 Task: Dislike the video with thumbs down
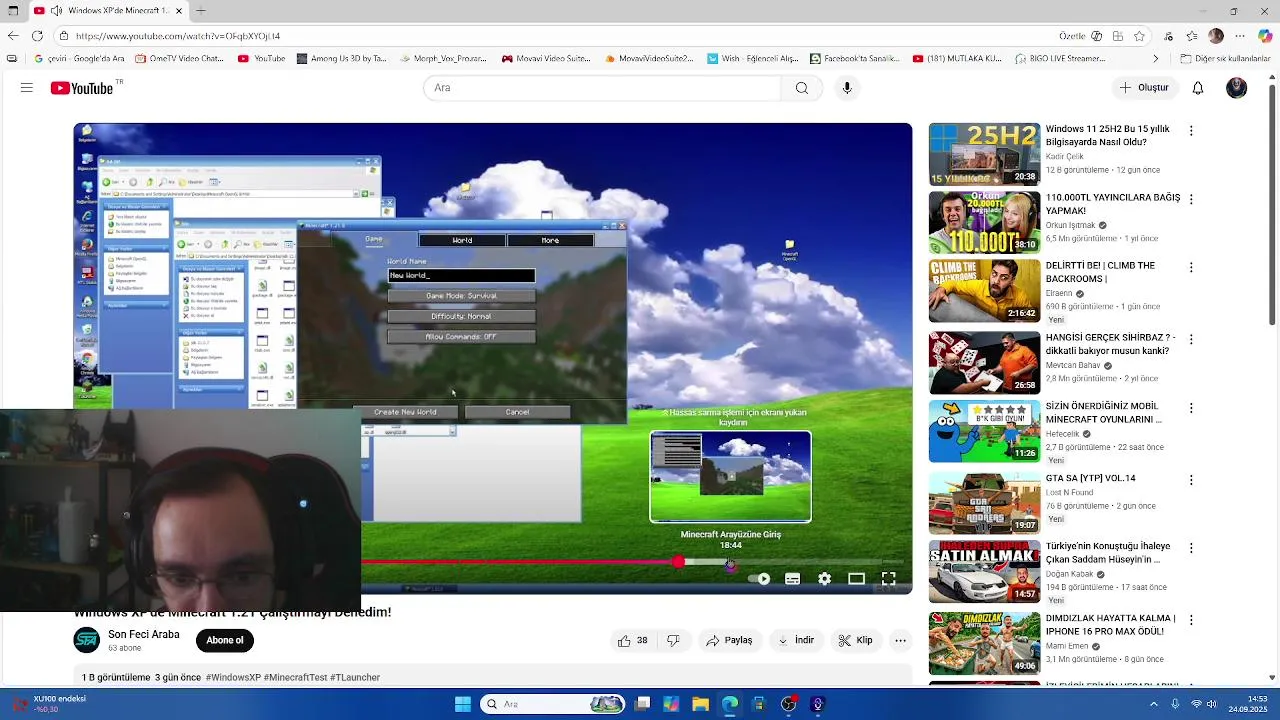tap(673, 641)
